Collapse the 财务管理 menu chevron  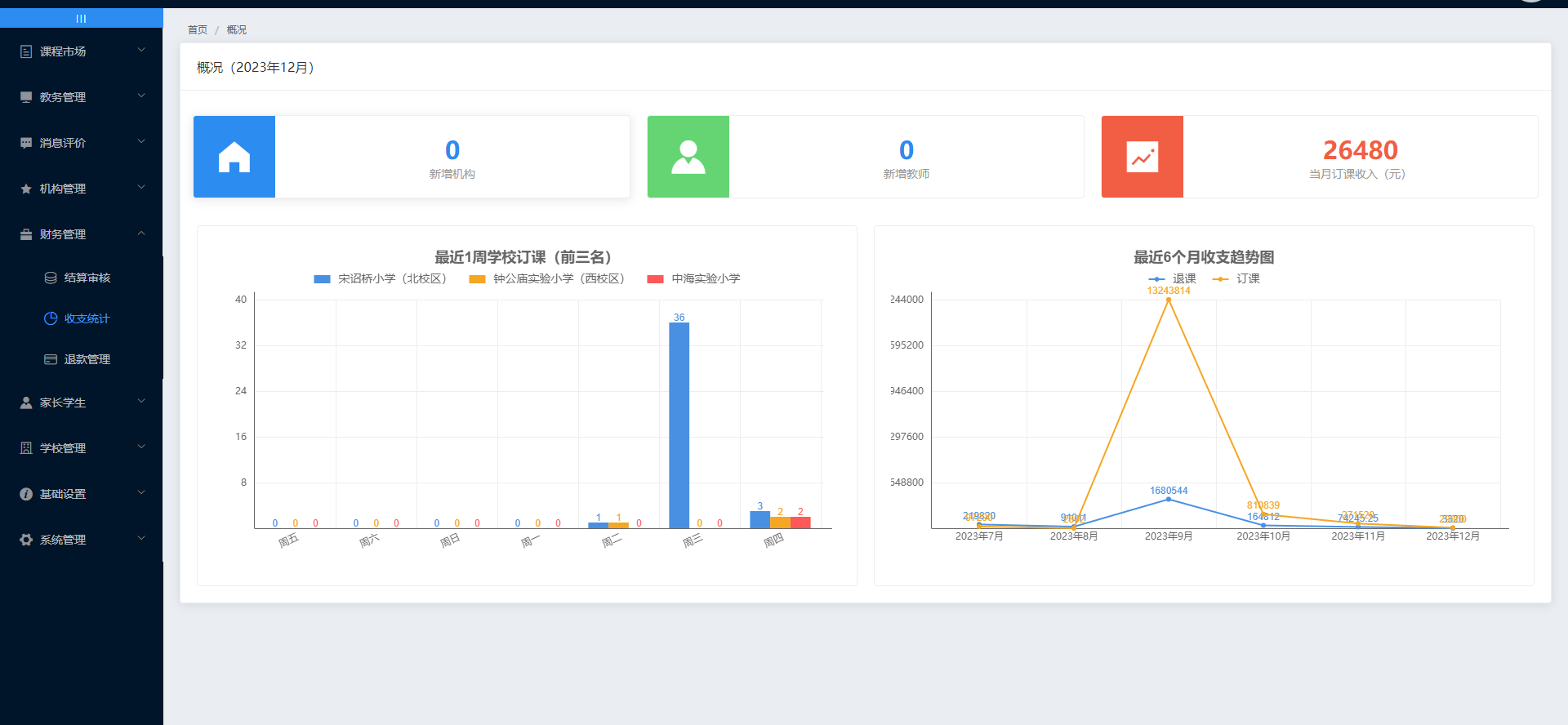(141, 234)
